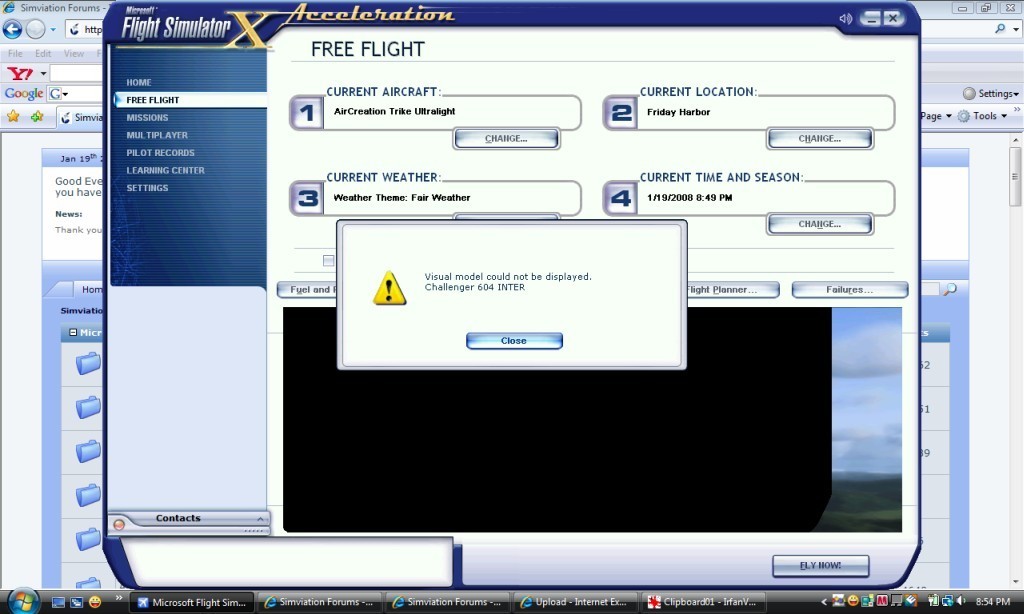This screenshot has width=1024, height=614.
Task: Collapse the forum category minus box
Action: [x=73, y=332]
